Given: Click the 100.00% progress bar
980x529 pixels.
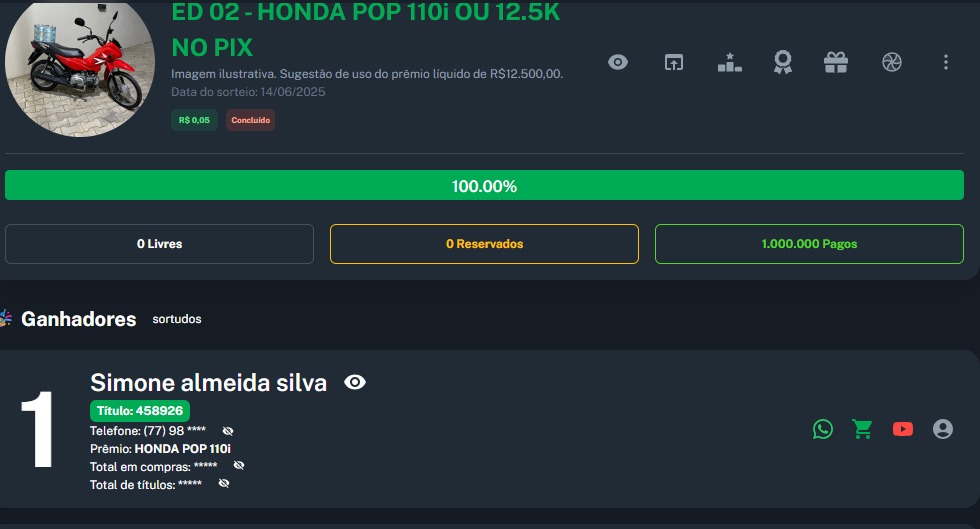Looking at the screenshot, I should [x=484, y=186].
